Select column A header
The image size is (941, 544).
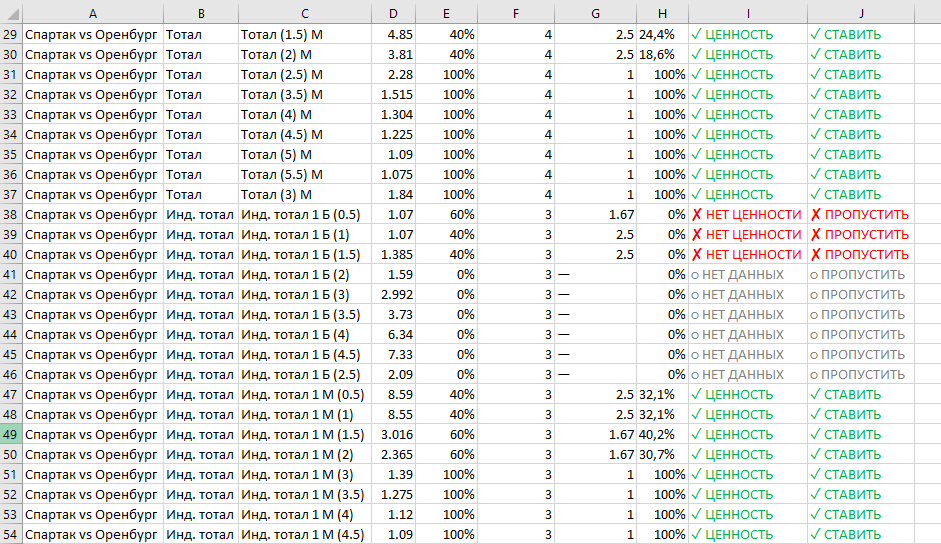tap(92, 13)
